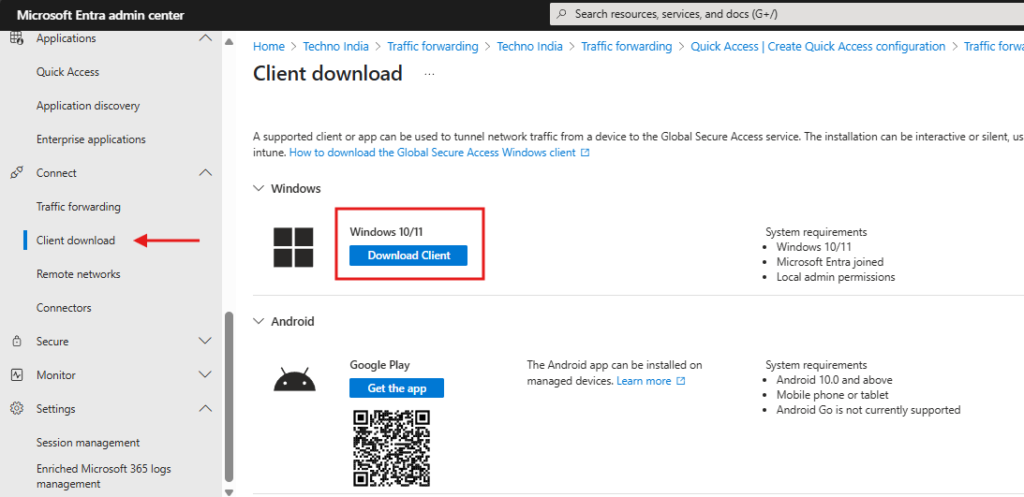The image size is (1024, 497).
Task: Open Session management in the sidebar
Action: tap(88, 442)
